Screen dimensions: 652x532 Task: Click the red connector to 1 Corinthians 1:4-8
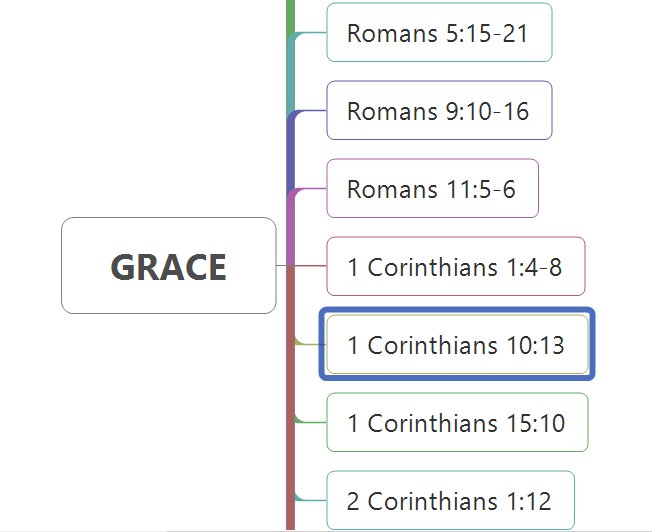(311, 265)
